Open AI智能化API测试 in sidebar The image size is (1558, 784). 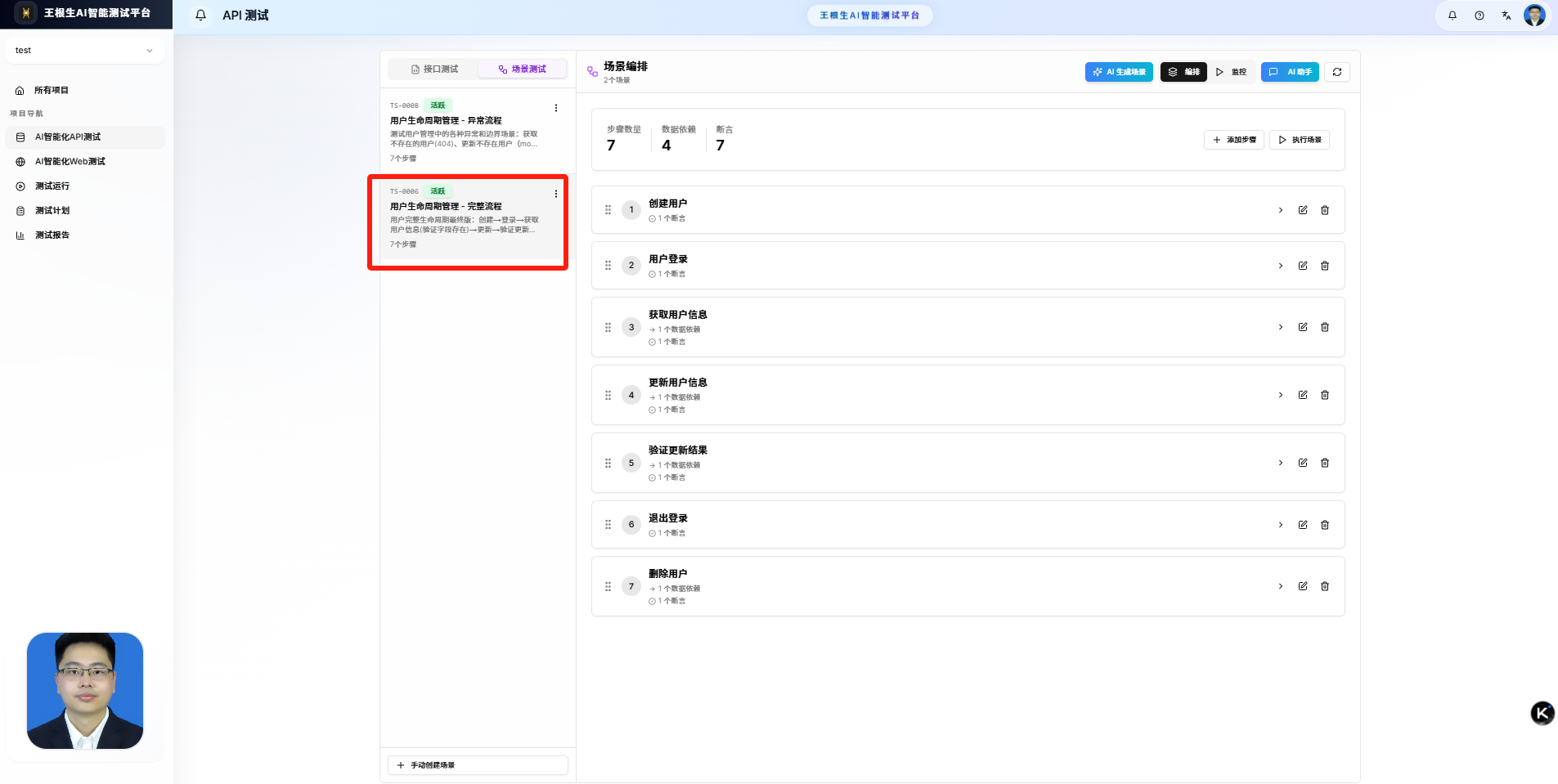tap(84, 137)
